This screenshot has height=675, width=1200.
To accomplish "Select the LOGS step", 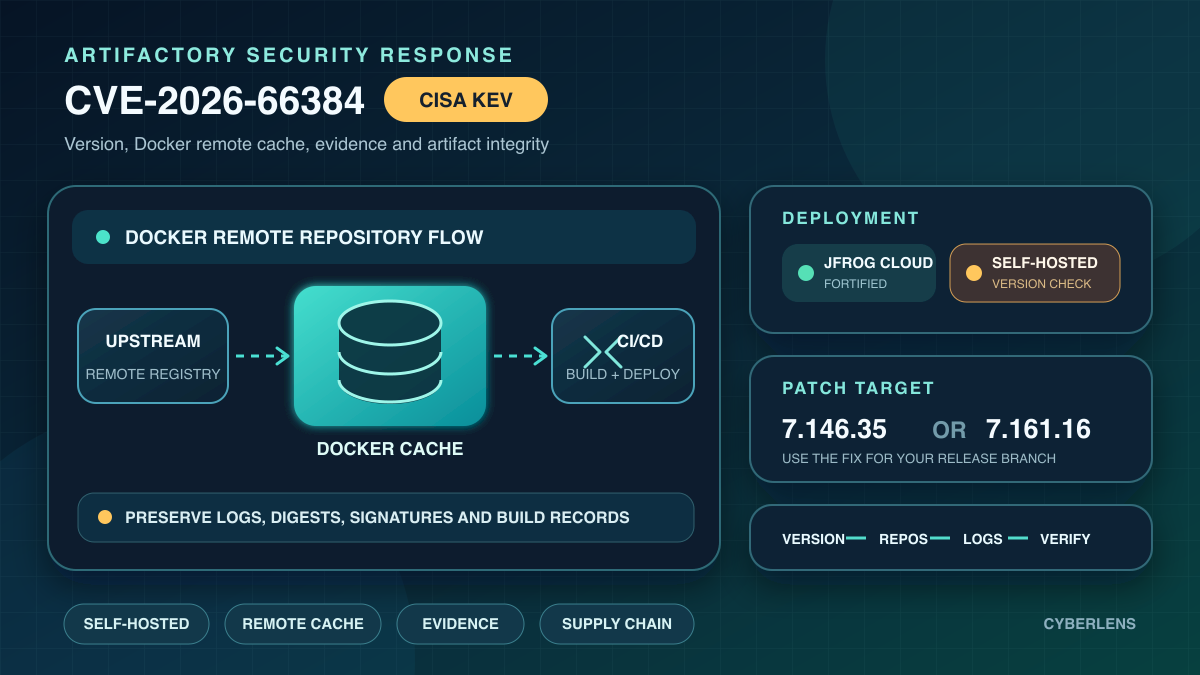I will click(982, 539).
